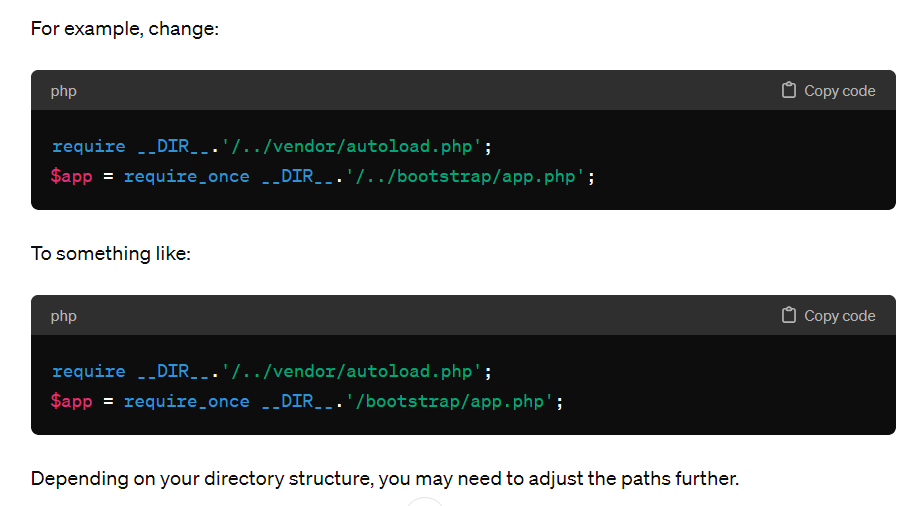The image size is (918, 506).
Task: Click the first "require" keyword in the top snippet
Action: coord(89,146)
